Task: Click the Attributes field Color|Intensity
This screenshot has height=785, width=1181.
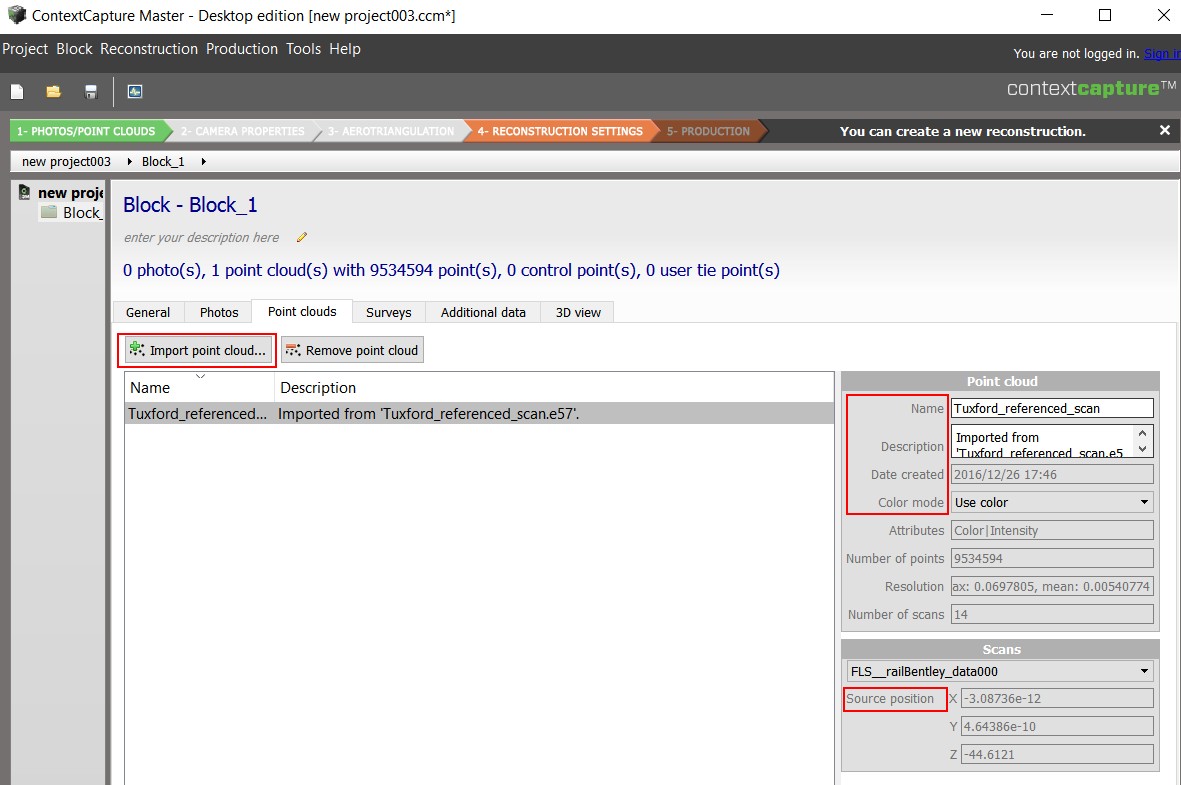Action: [1052, 530]
